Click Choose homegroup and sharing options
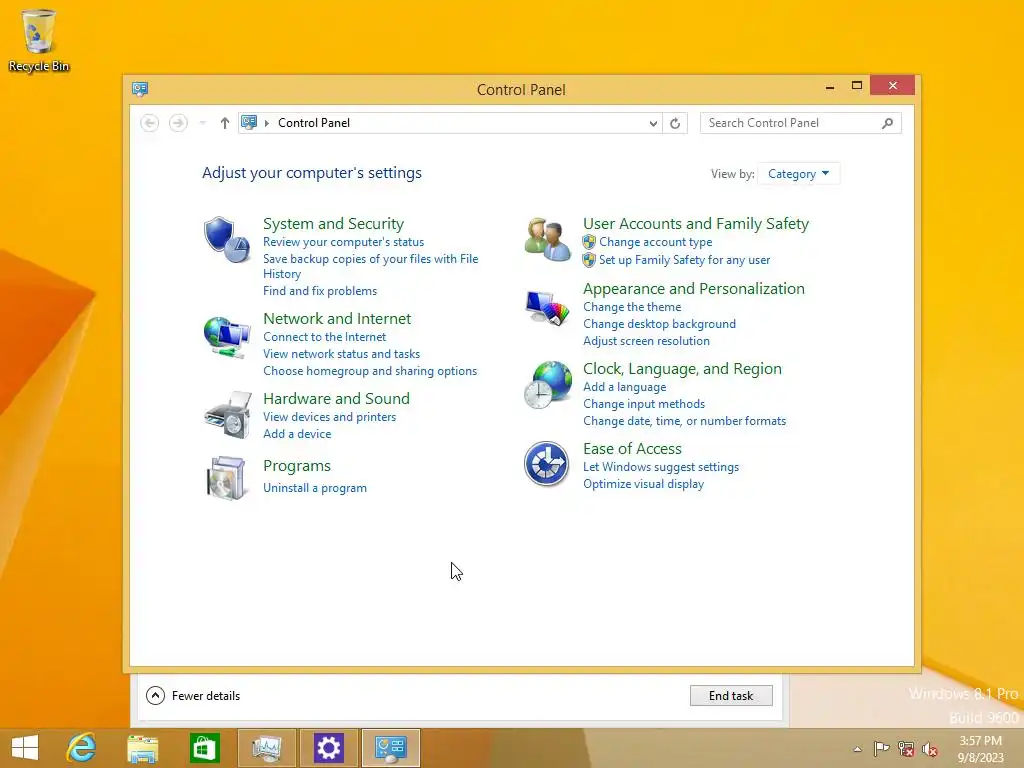The width and height of the screenshot is (1024, 768). [x=370, y=371]
